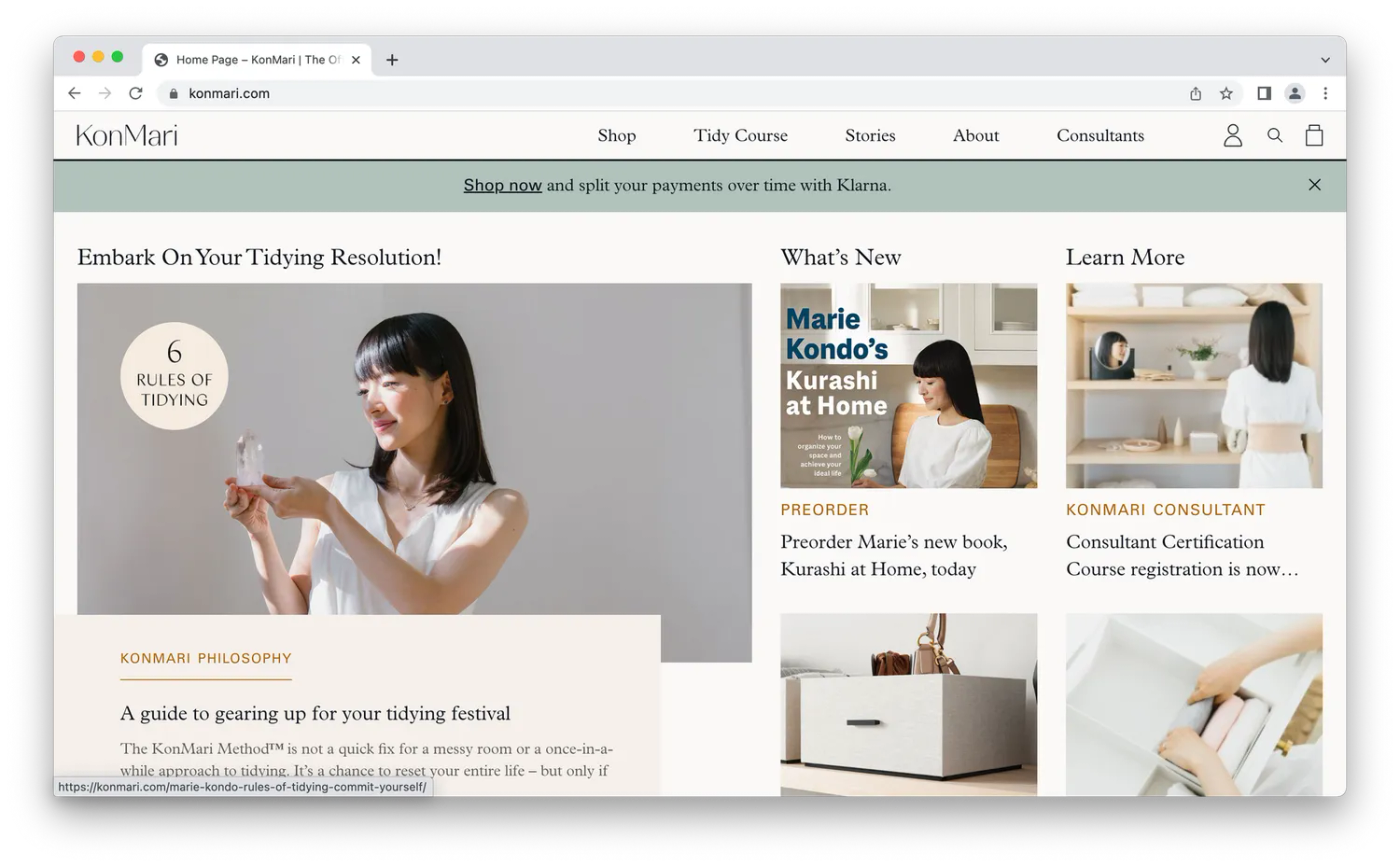Open the shopping bag icon
1400x867 pixels.
coord(1314,135)
